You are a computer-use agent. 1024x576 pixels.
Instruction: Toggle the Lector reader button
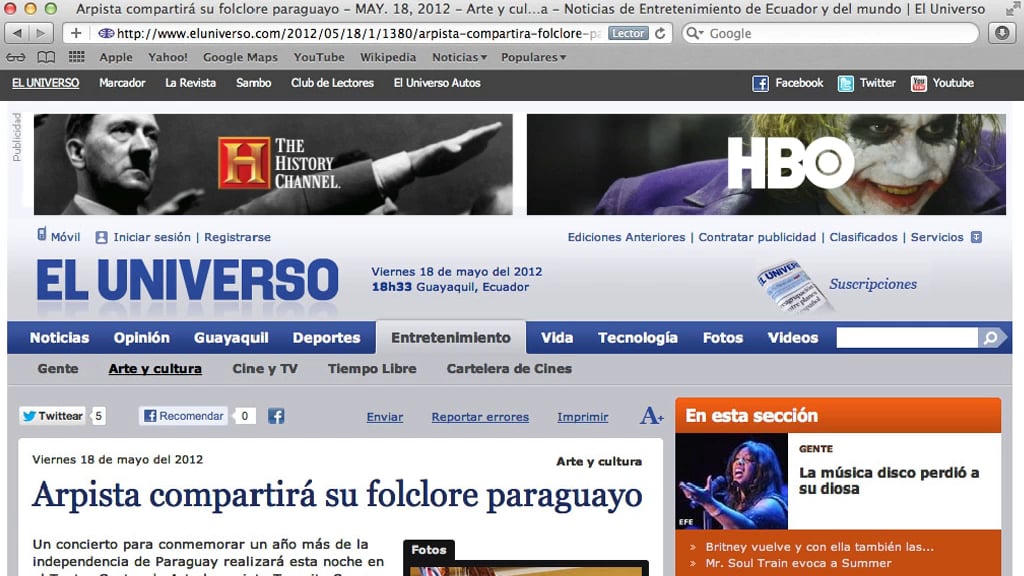click(628, 33)
